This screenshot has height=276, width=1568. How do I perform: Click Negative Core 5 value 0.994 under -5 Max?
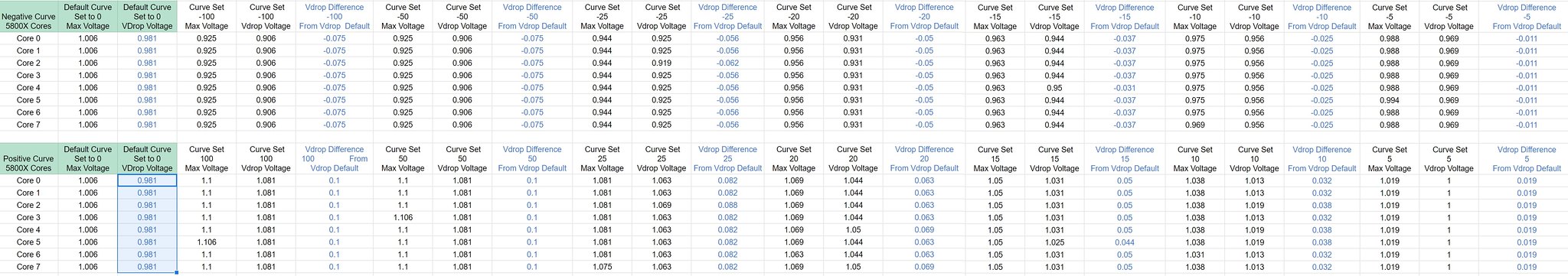(1390, 100)
